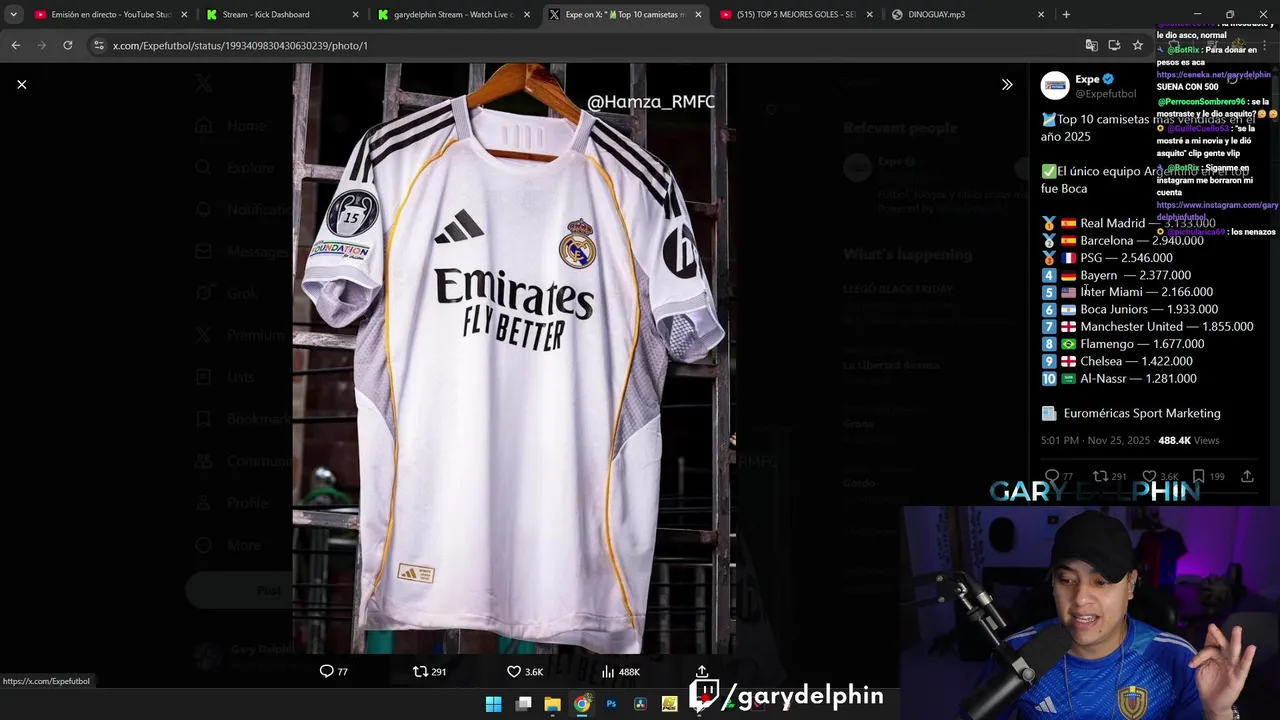Click the Inter Miami — 2.166.000 line
The width and height of the screenshot is (1280, 720).
click(1127, 292)
